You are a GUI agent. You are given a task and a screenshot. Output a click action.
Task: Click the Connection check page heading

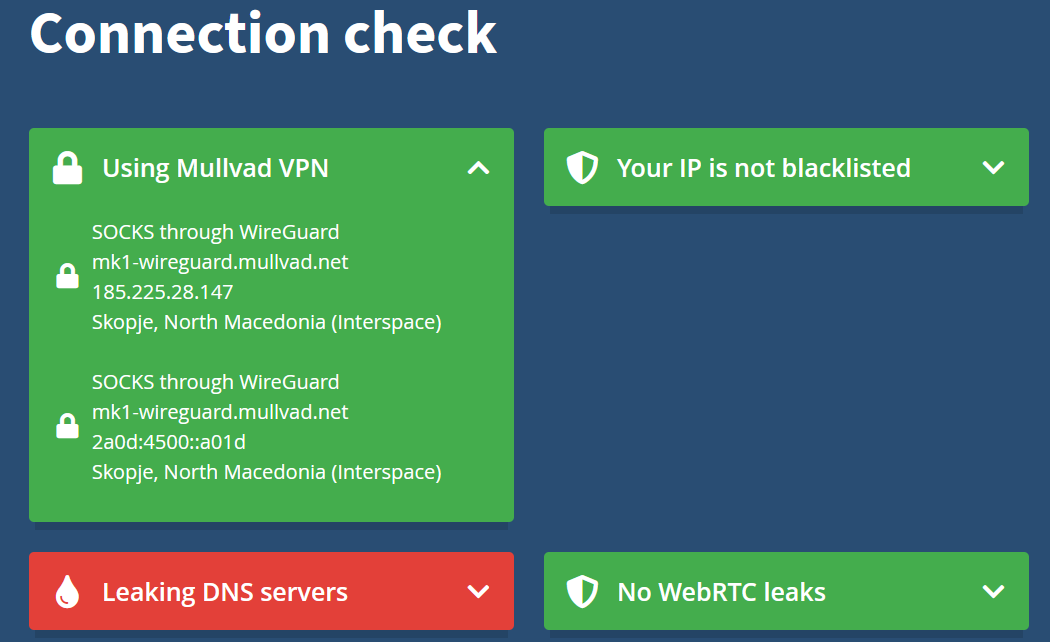click(x=263, y=34)
